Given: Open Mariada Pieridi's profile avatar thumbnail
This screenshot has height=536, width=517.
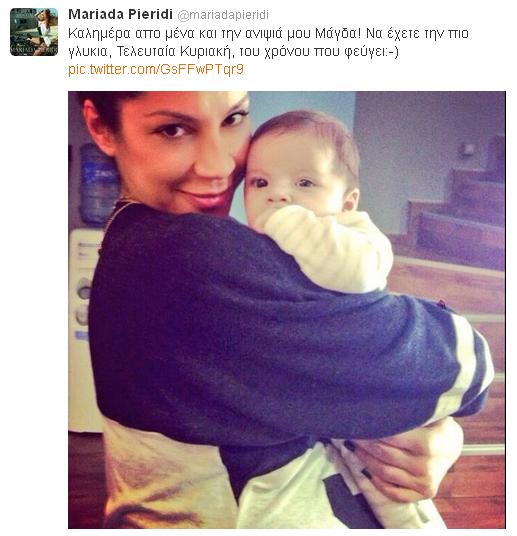Looking at the screenshot, I should (34, 32).
